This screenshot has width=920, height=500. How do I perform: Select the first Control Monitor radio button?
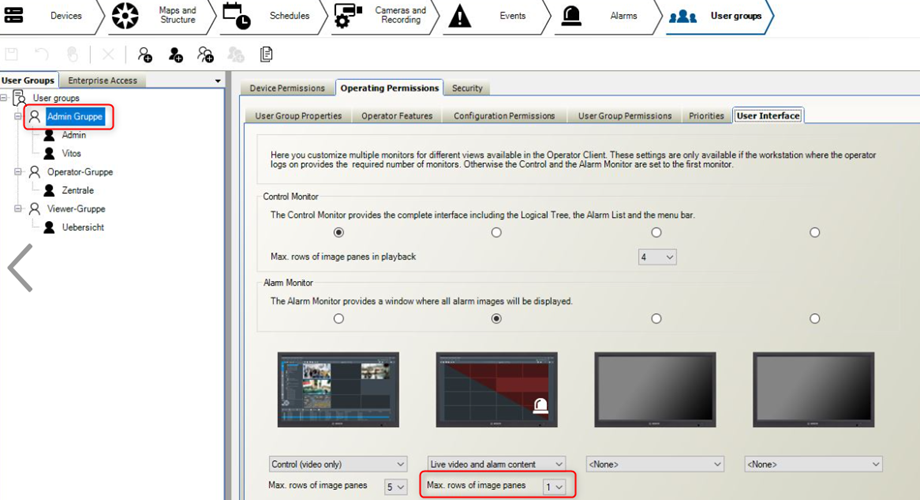(x=339, y=232)
